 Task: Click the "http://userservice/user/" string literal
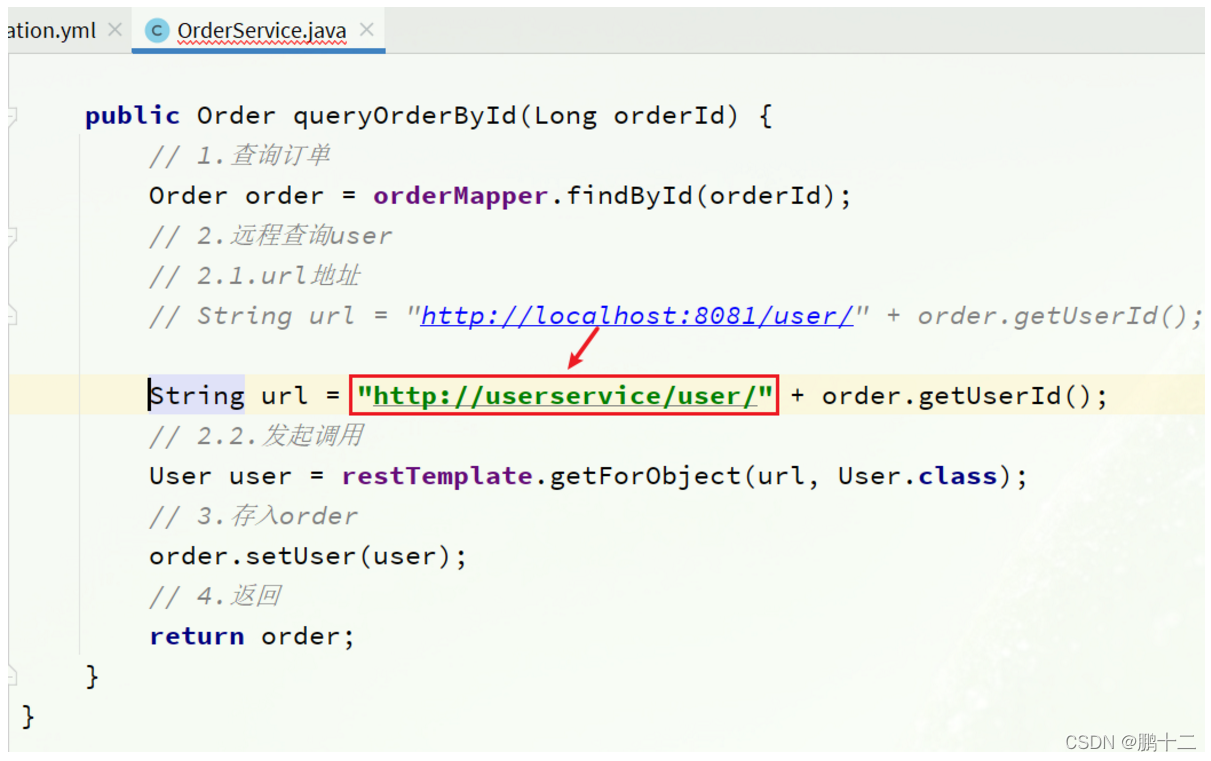[x=566, y=396]
